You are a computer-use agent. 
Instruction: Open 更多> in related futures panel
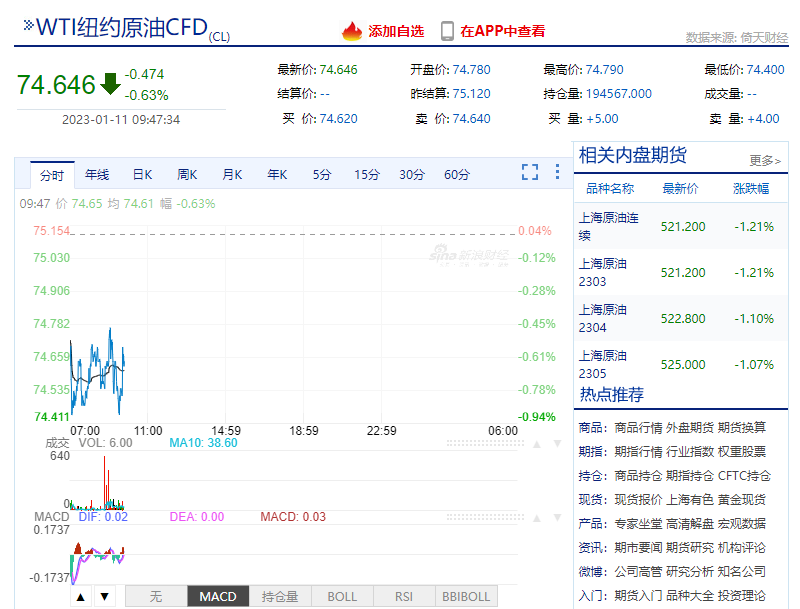click(765, 161)
